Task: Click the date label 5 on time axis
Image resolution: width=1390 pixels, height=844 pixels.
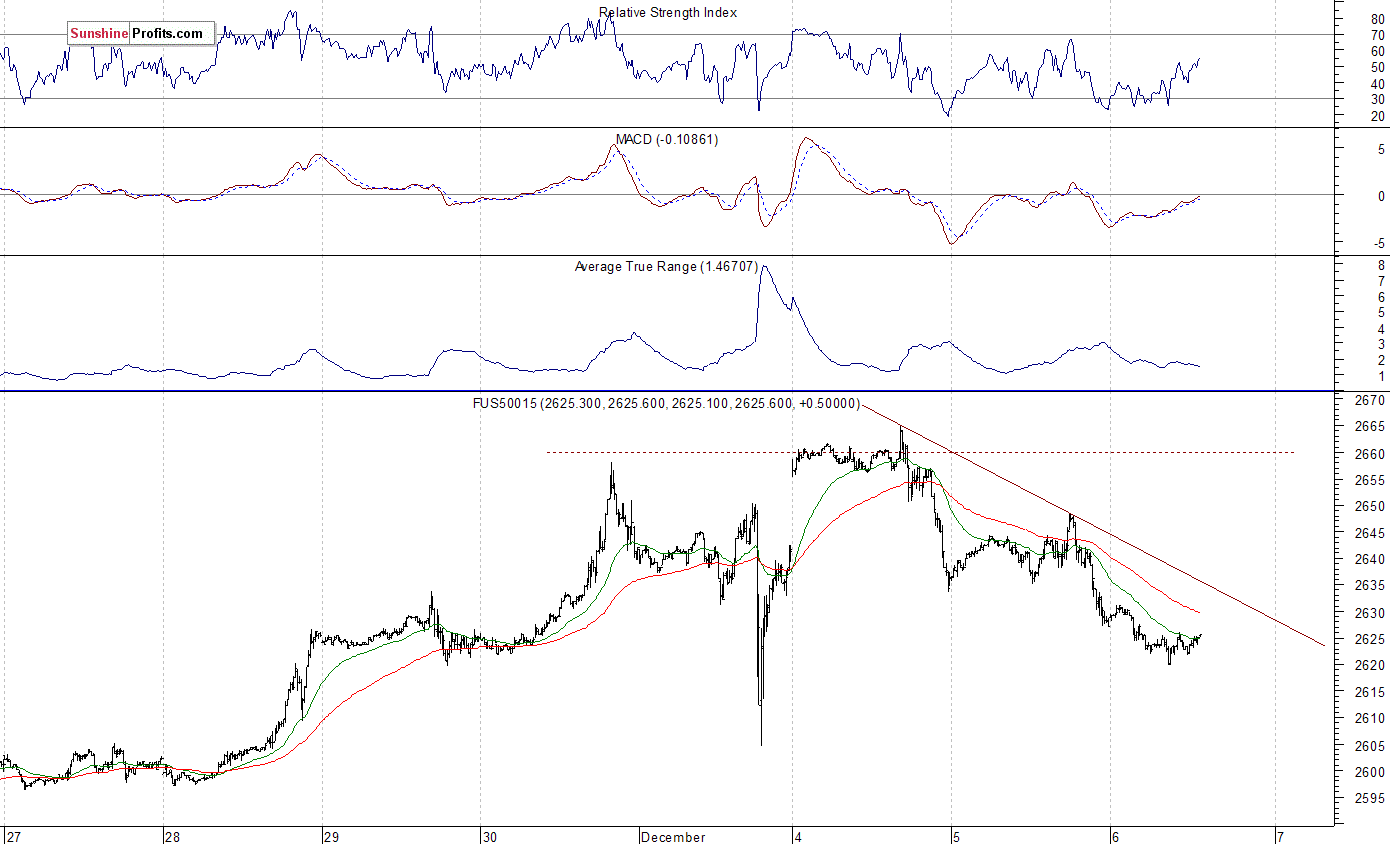Action: (957, 837)
